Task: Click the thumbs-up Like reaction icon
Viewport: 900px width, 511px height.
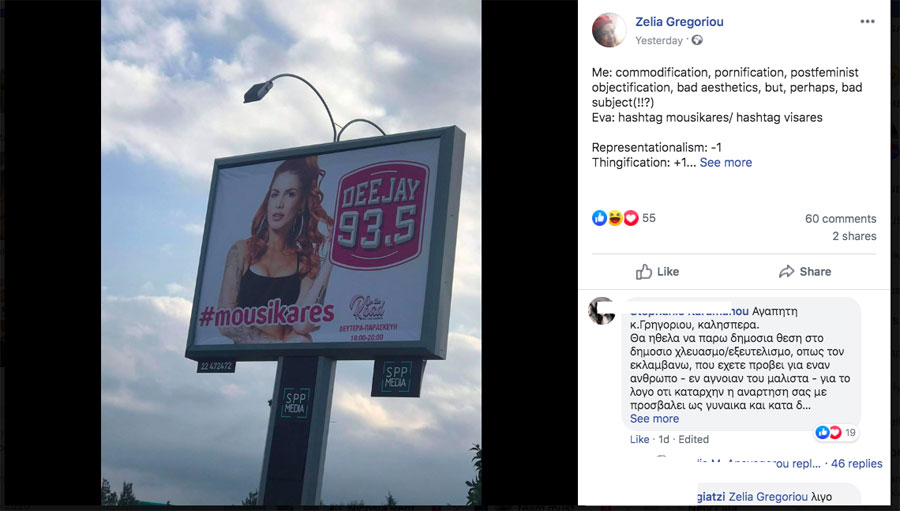Action: (x=599, y=218)
